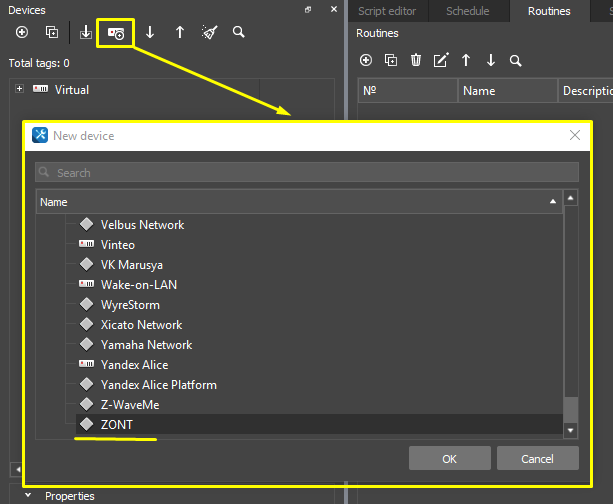Click the Search field in New device dialog

306,172
